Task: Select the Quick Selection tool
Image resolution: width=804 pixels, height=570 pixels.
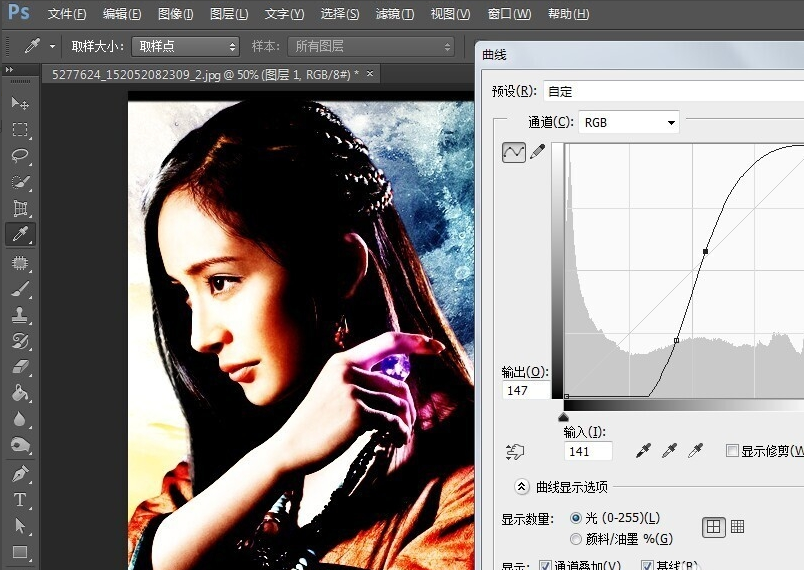Action: [x=20, y=182]
